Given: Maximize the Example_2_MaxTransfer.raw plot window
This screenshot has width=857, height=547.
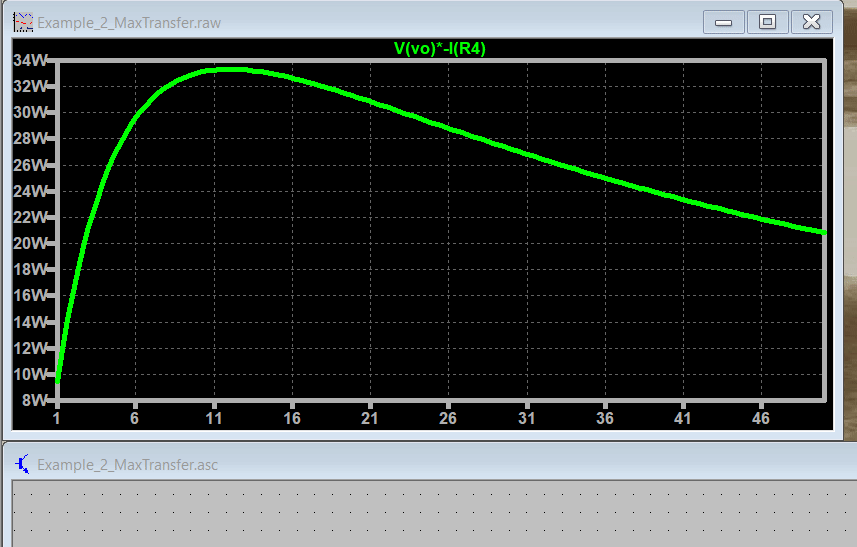Looking at the screenshot, I should point(767,21).
